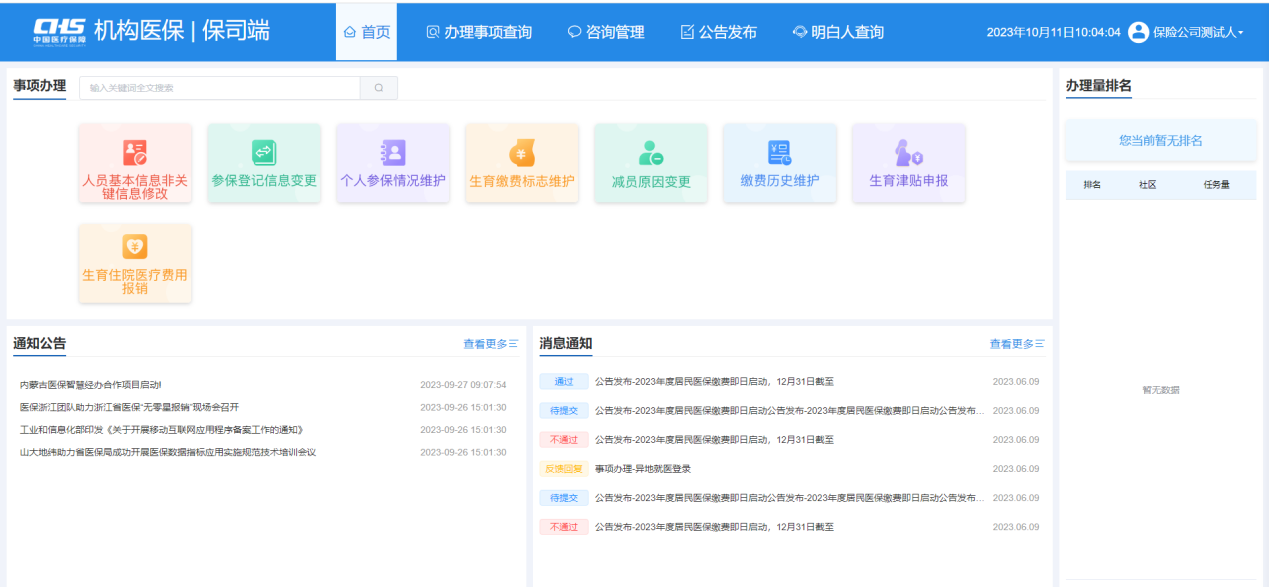This screenshot has height=587, width=1269.
Task: Open the 事项办理-异地就医登录 message
Action: coord(643,469)
